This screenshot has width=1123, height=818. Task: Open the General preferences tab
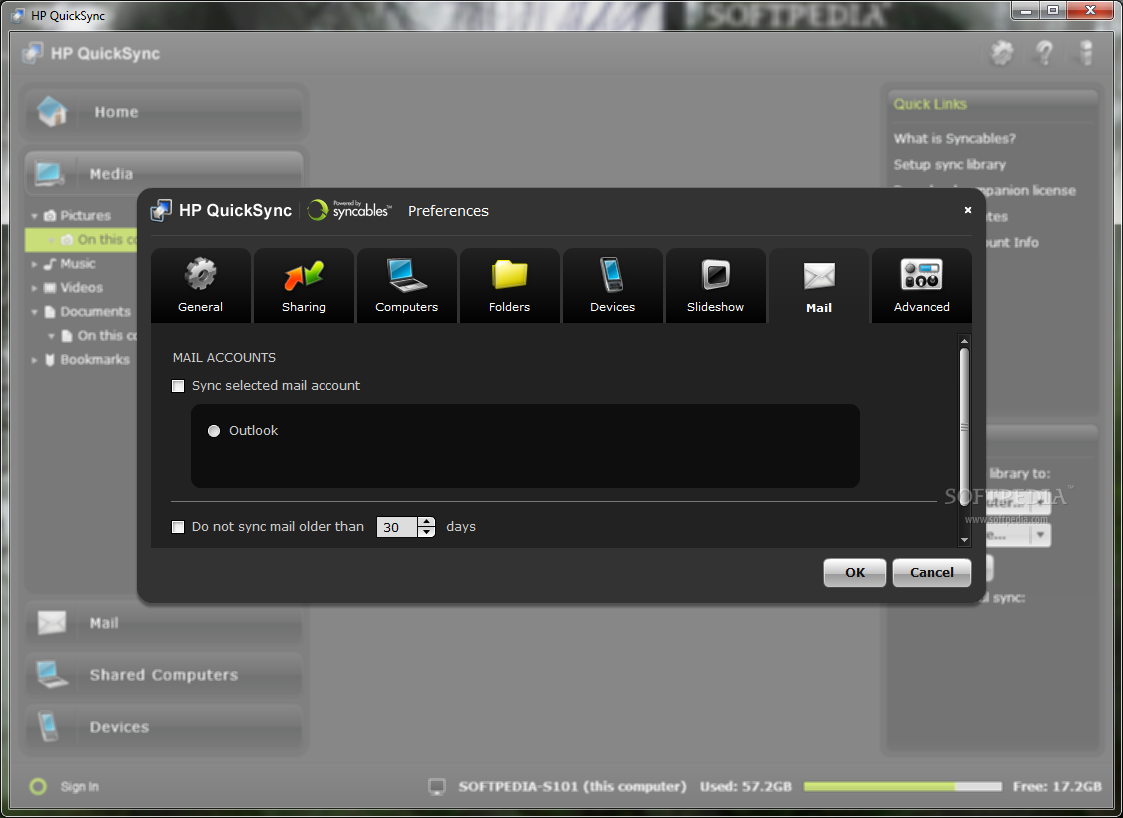201,286
